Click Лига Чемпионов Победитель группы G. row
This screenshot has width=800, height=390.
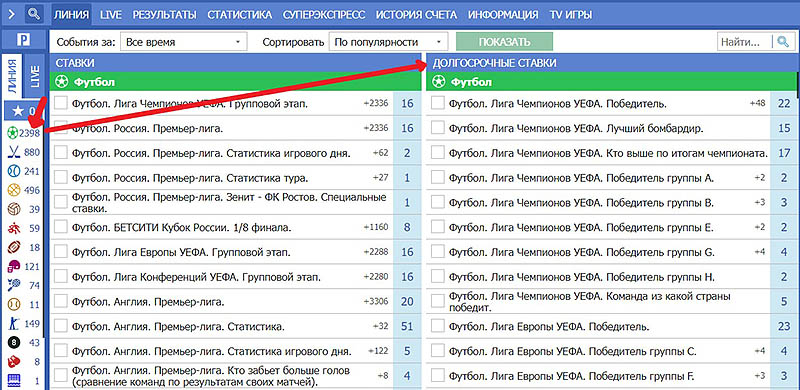coord(611,252)
